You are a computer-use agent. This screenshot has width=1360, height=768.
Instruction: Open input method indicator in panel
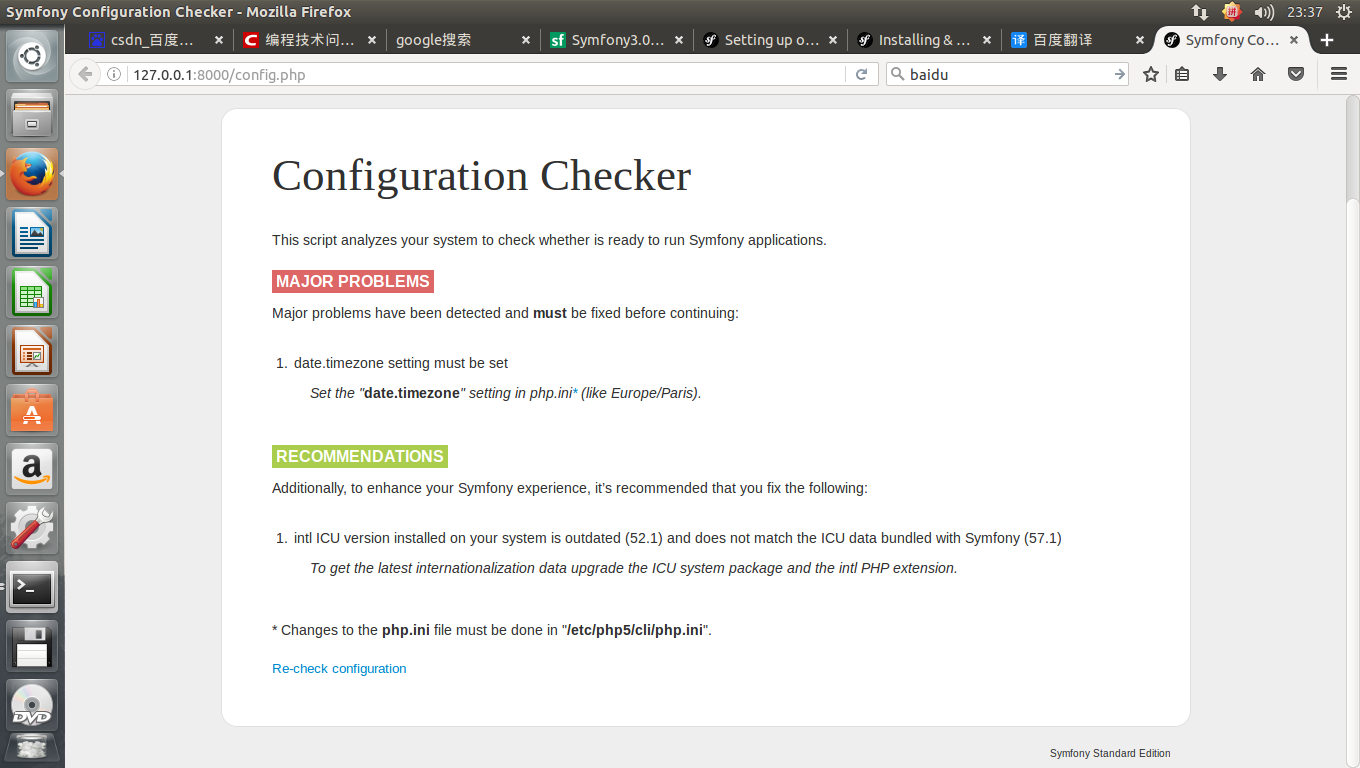pyautogui.click(x=1232, y=12)
